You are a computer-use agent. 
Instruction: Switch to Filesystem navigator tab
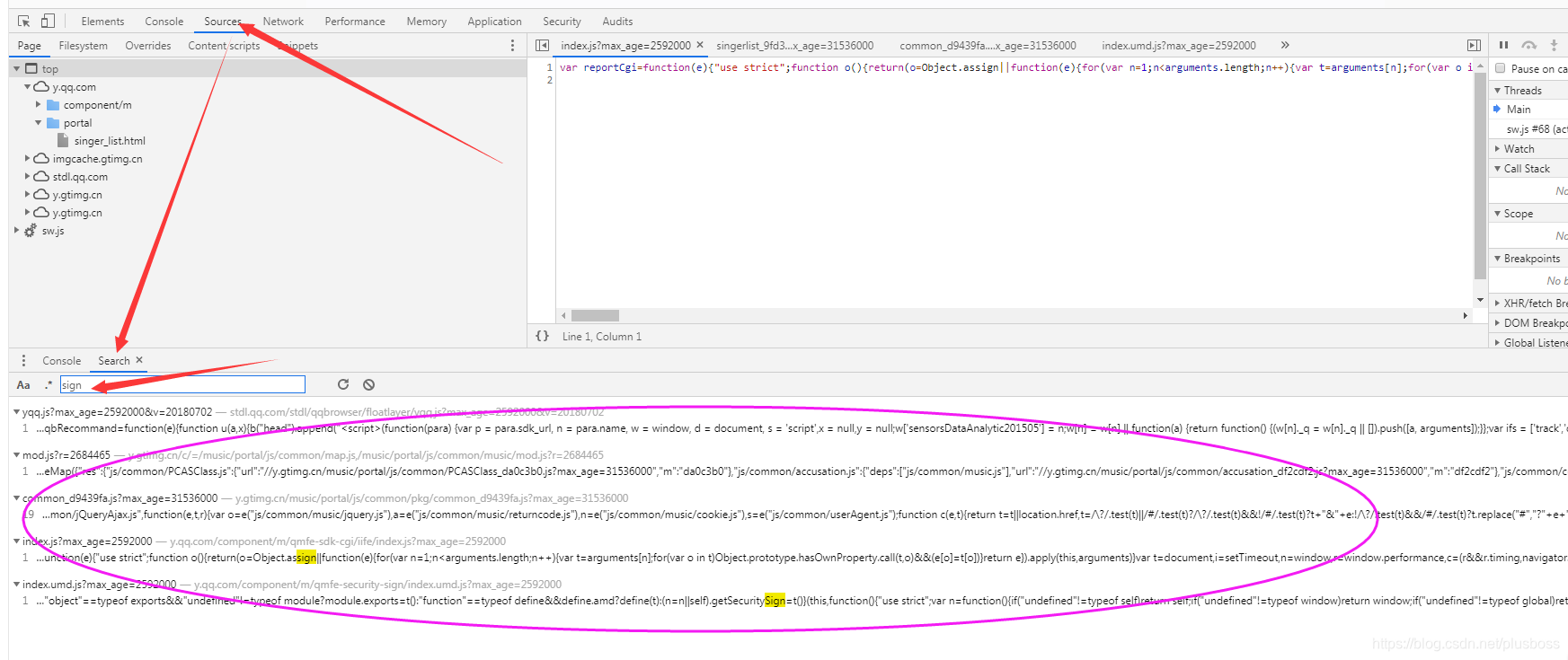click(x=84, y=46)
